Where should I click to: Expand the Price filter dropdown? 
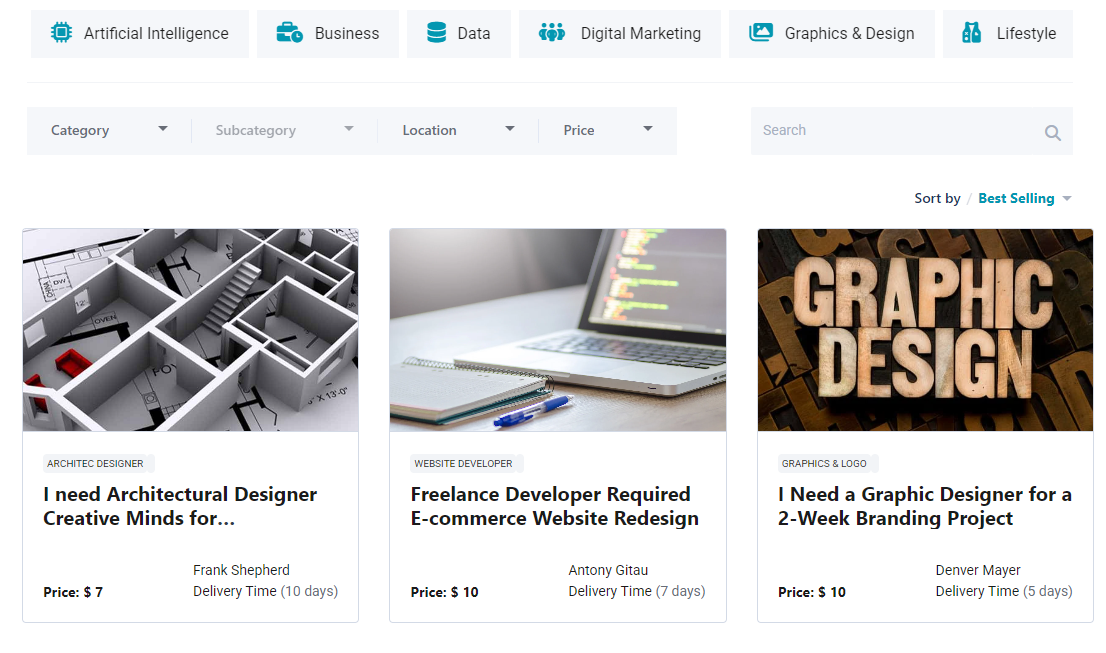(607, 130)
